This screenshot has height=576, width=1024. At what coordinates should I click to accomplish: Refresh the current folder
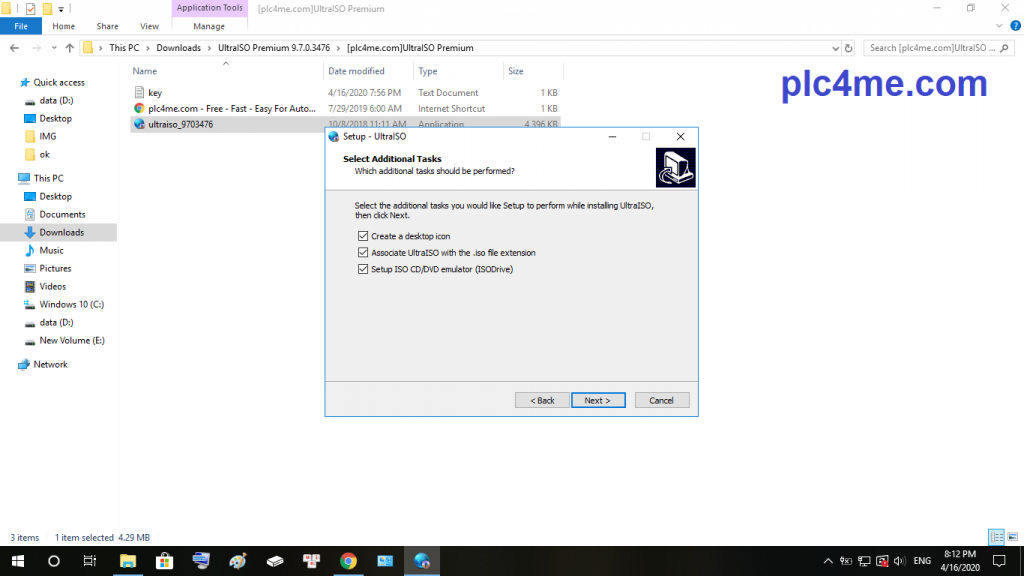848,48
